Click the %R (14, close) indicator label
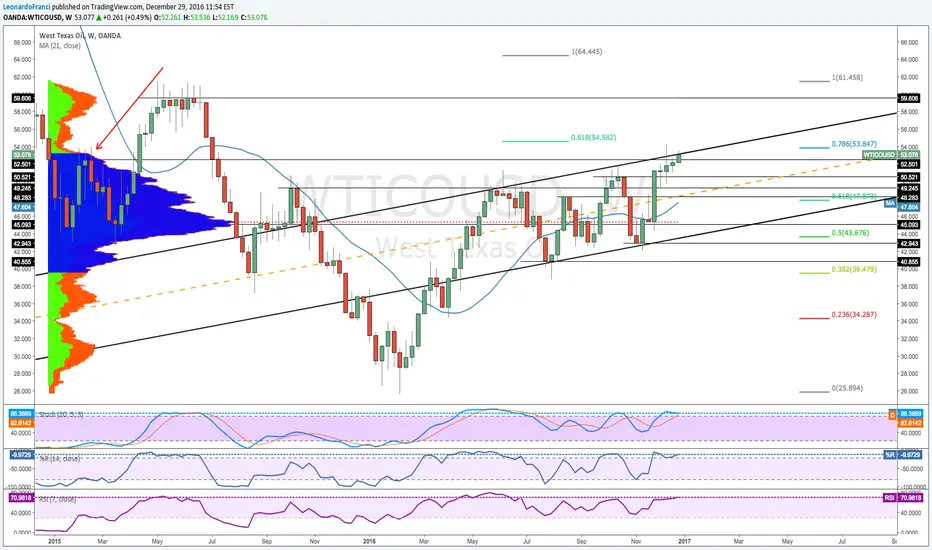932x550 pixels. 59,458
